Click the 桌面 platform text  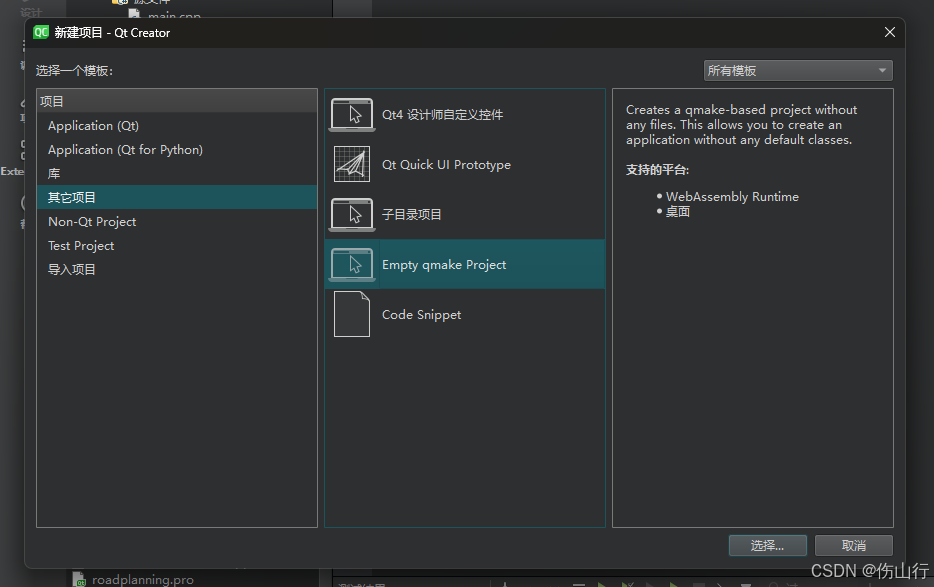coord(677,212)
